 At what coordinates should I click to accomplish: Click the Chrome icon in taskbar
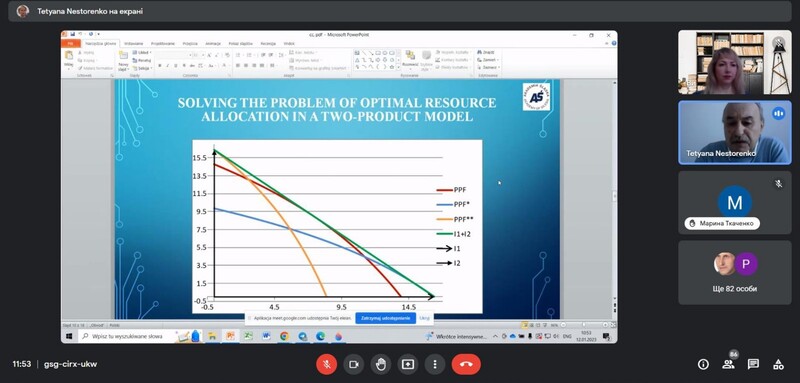pos(284,336)
